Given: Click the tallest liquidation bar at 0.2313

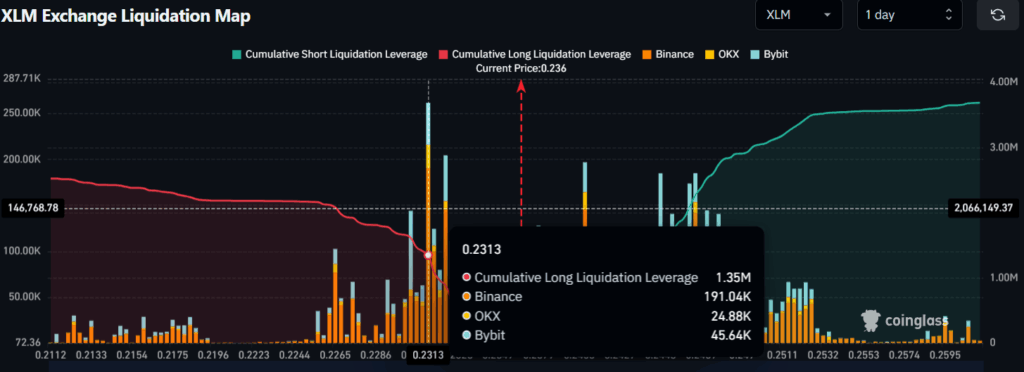Looking at the screenshot, I should pos(428,222).
